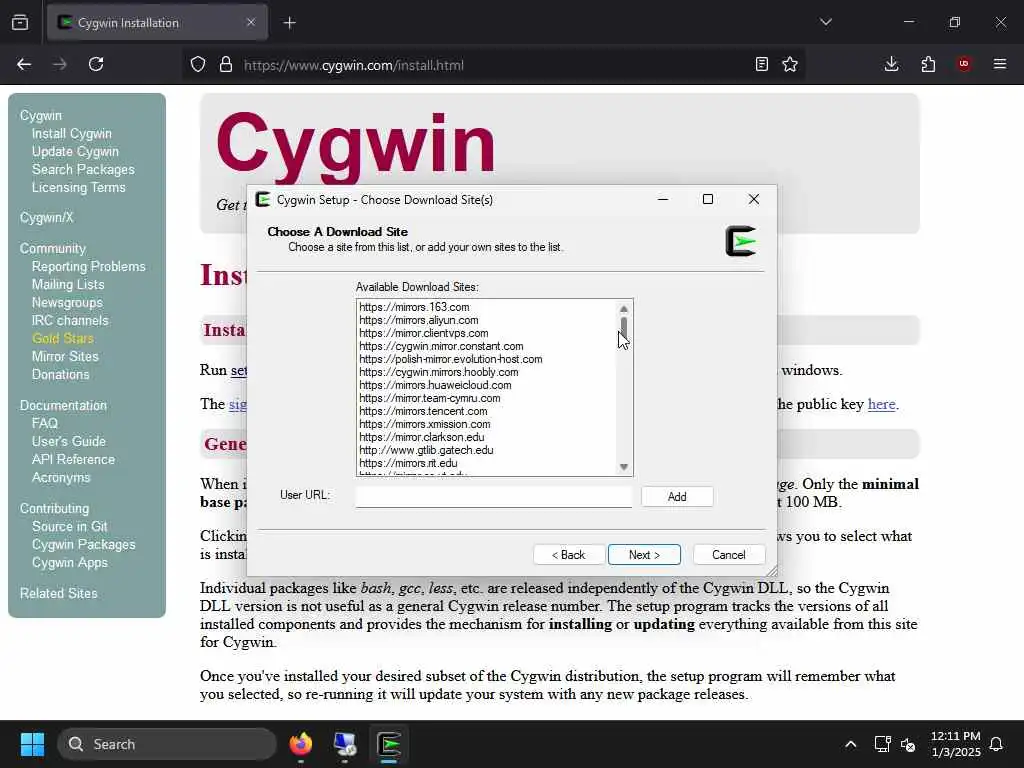The image size is (1024, 768).
Task: Click Next to continue setup
Action: click(x=644, y=554)
